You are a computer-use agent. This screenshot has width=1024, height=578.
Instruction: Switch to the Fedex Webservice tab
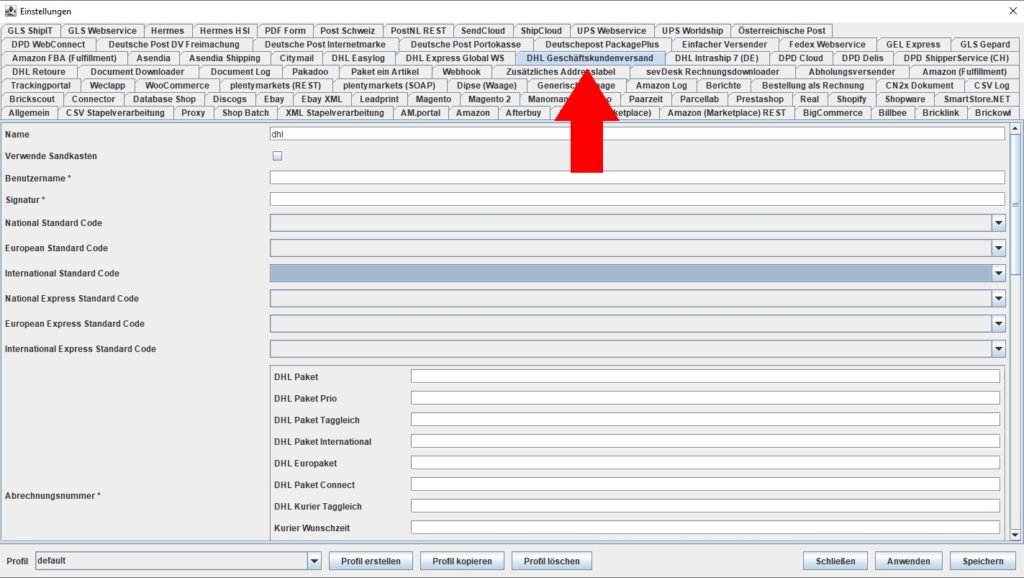click(x=827, y=44)
